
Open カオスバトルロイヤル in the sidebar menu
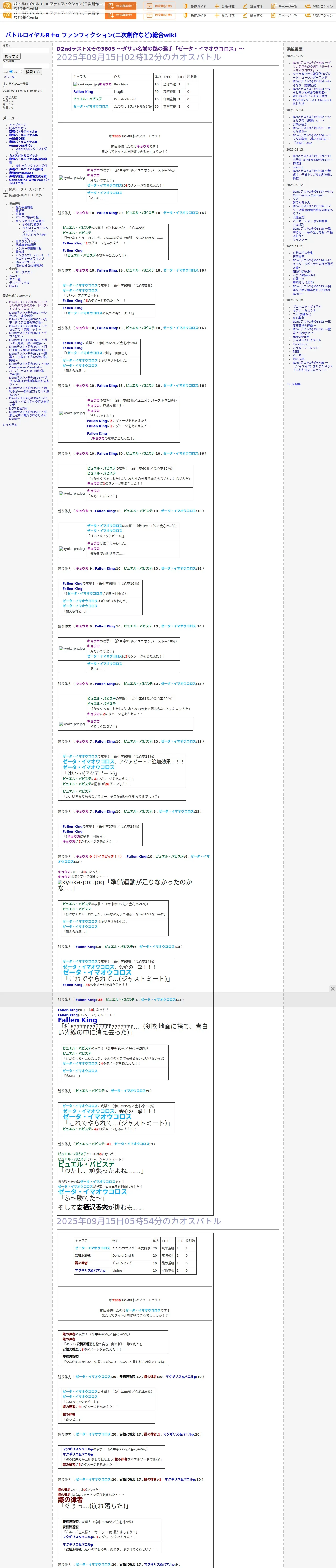pos(23,156)
